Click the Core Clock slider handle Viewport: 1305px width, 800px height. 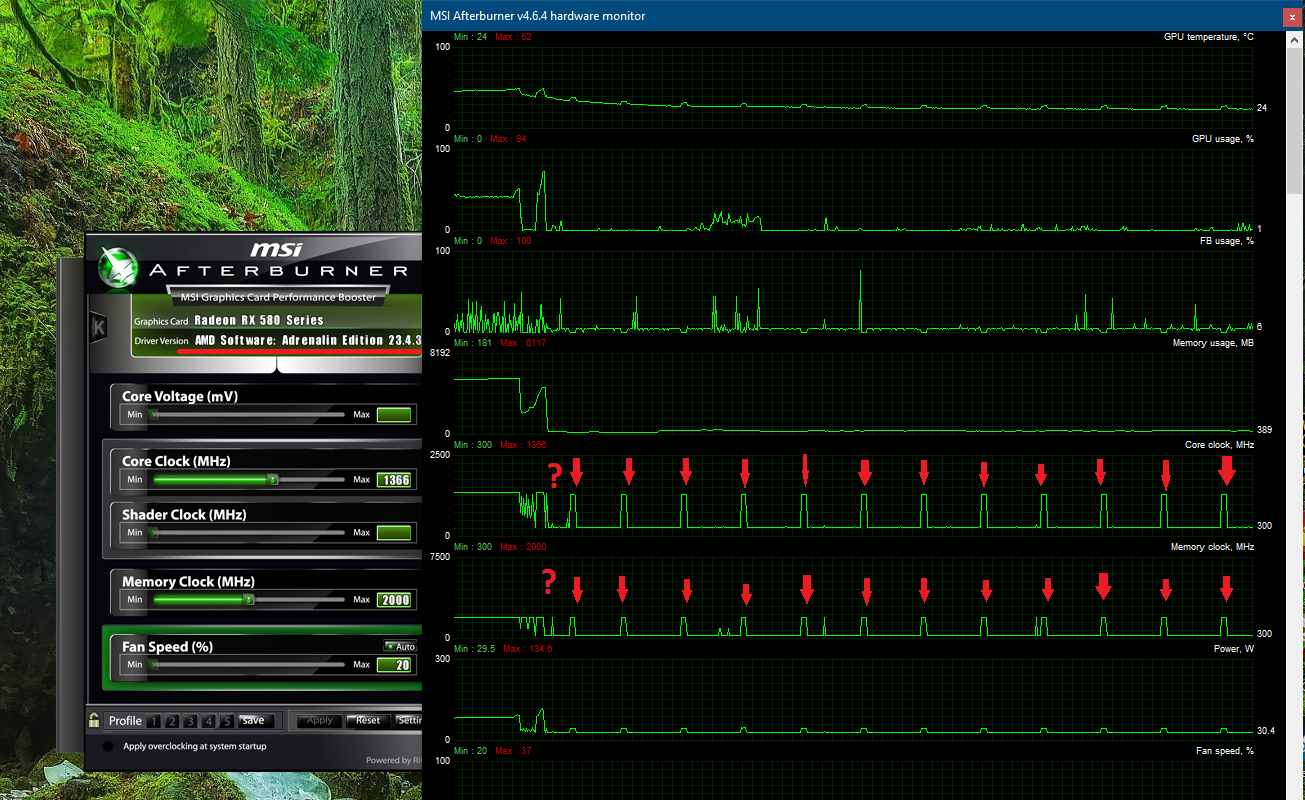(272, 480)
